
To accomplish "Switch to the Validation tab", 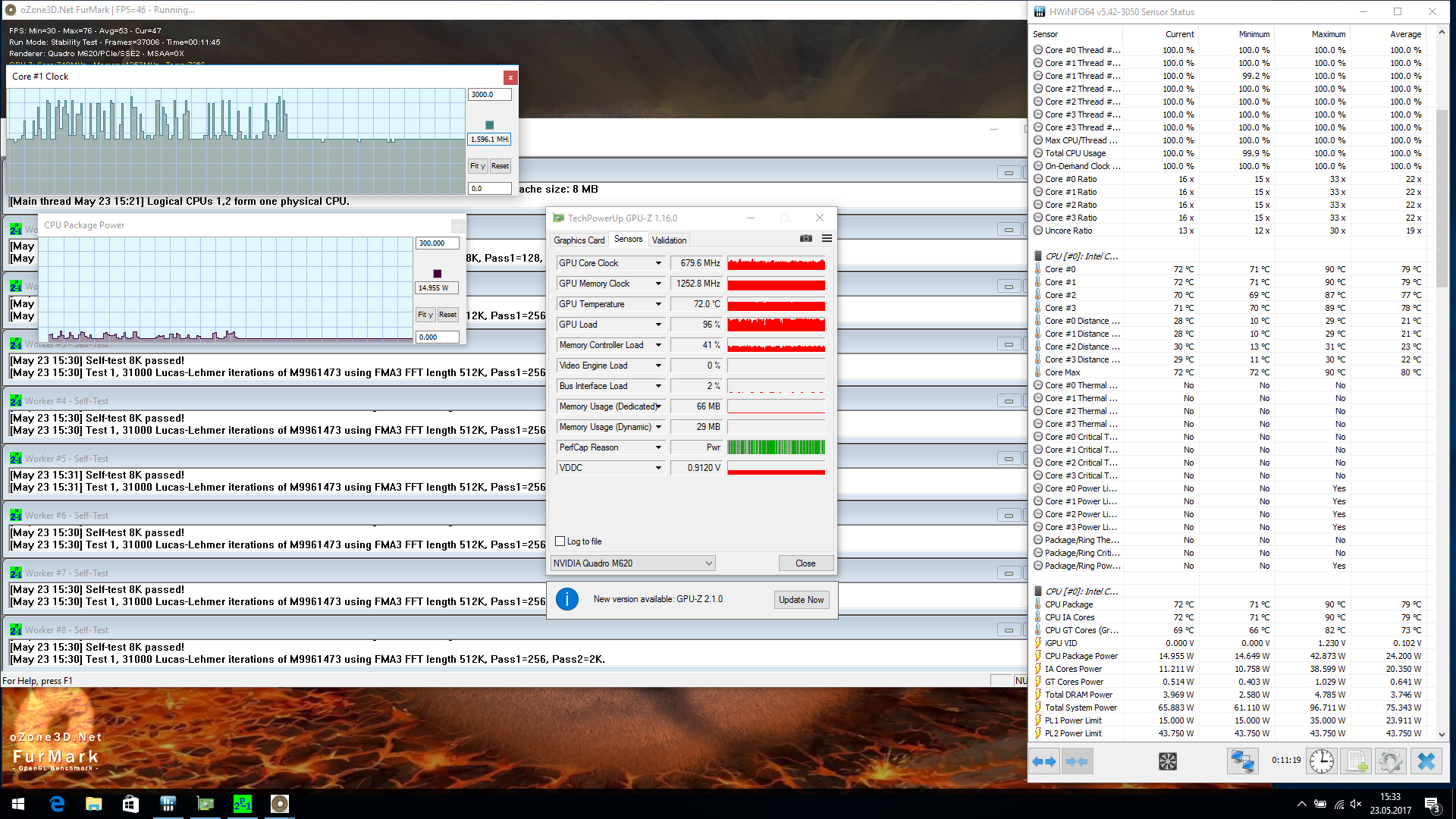I will 669,240.
